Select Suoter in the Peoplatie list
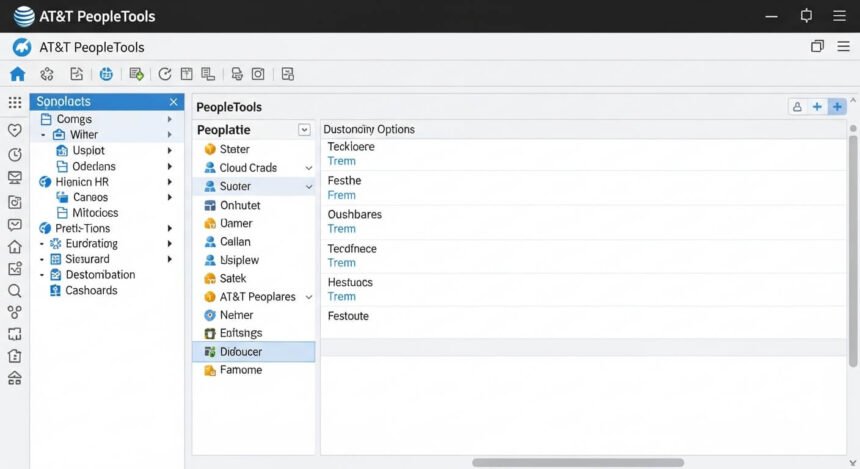The width and height of the screenshot is (860, 469). click(253, 187)
